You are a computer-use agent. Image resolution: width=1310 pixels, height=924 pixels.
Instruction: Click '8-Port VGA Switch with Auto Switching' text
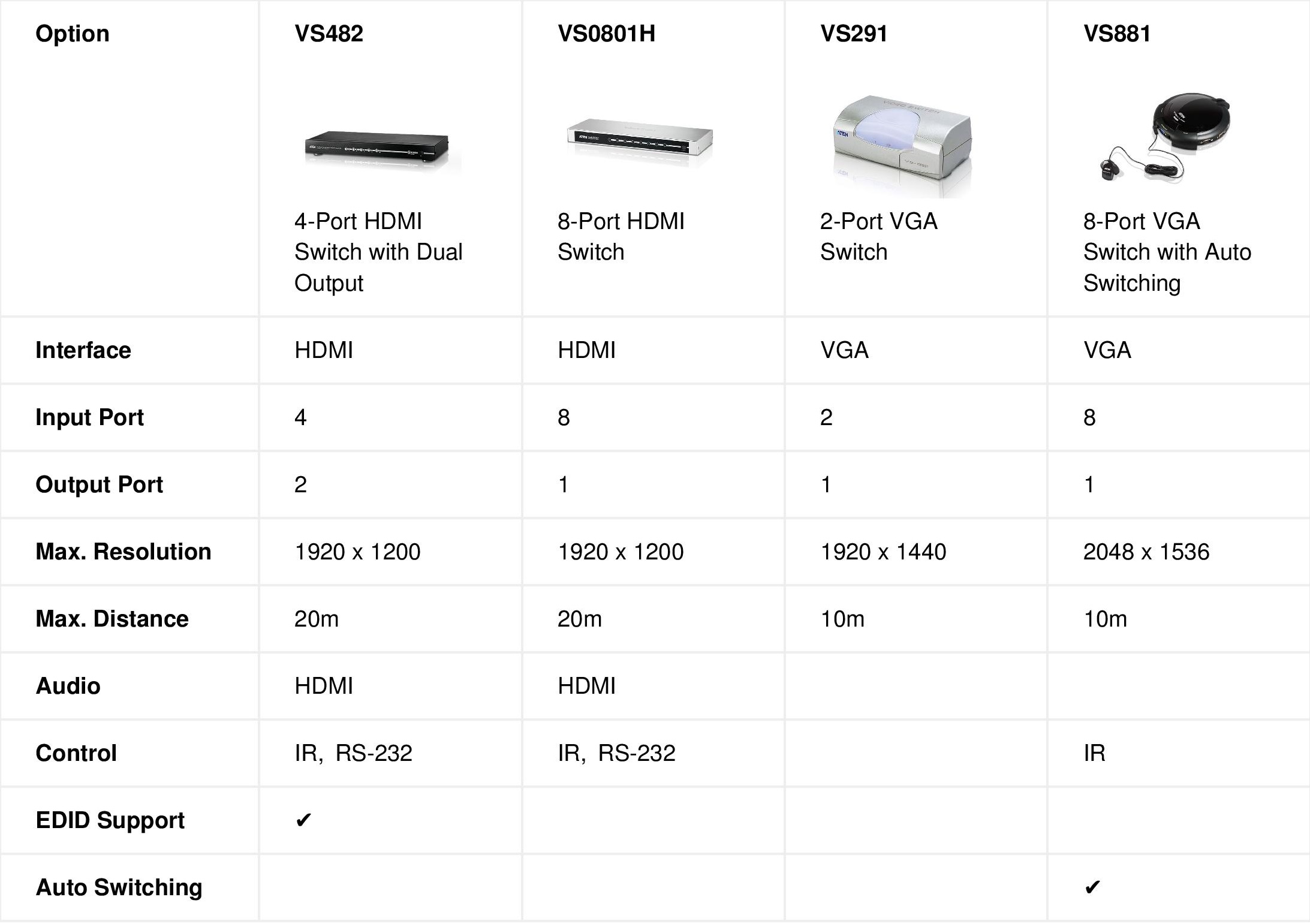pos(1167,252)
